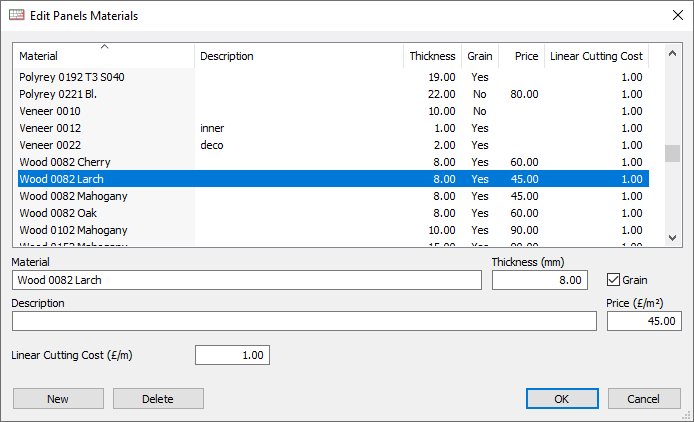Click the list scrollbar down arrow

pyautogui.click(x=672, y=238)
